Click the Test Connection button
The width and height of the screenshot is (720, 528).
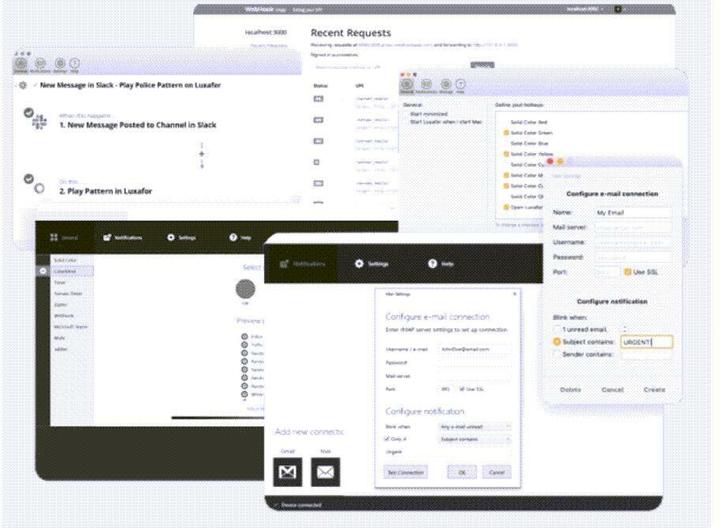pyautogui.click(x=405, y=471)
